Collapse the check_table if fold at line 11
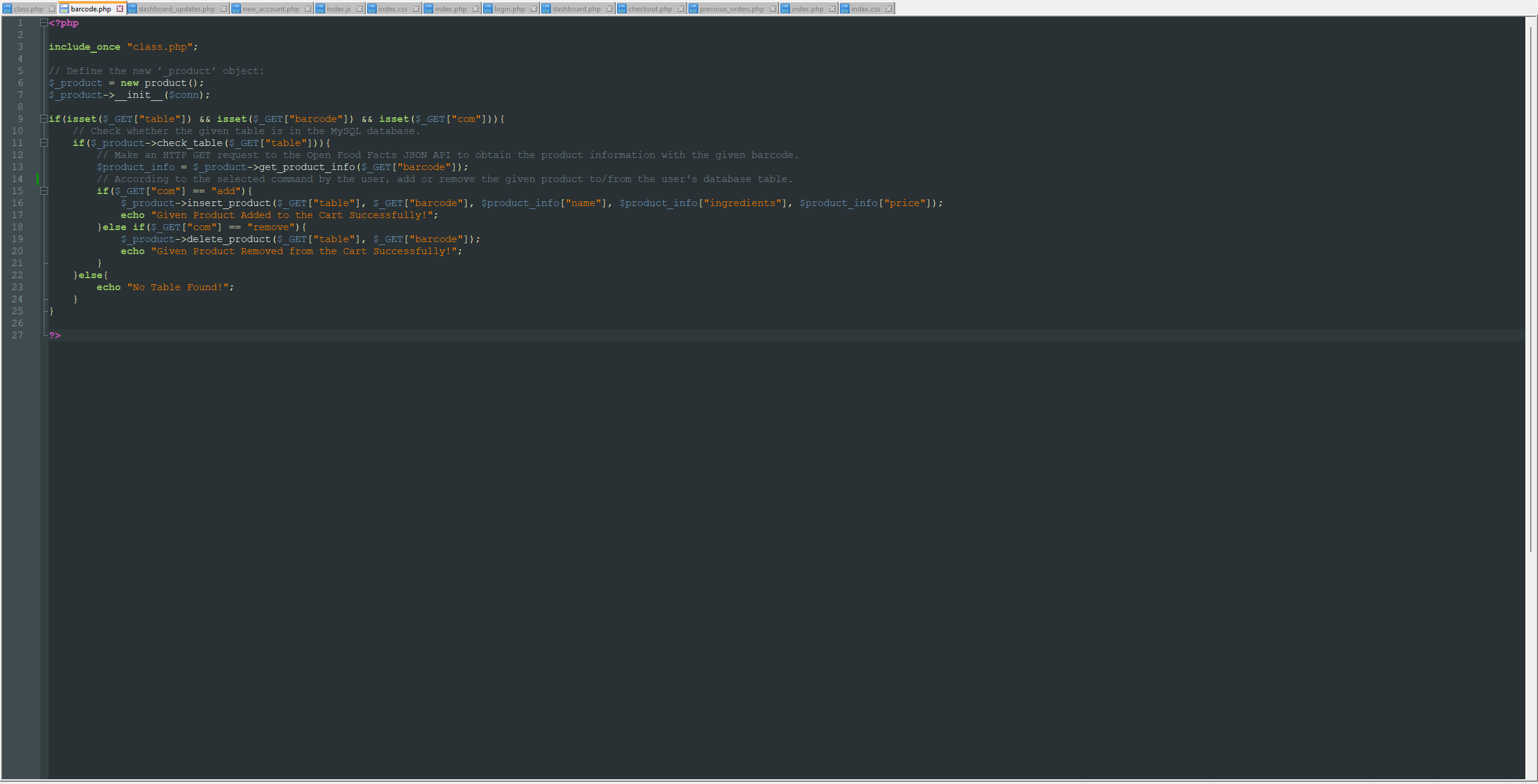Screen dimensions: 1538x784 [44, 143]
